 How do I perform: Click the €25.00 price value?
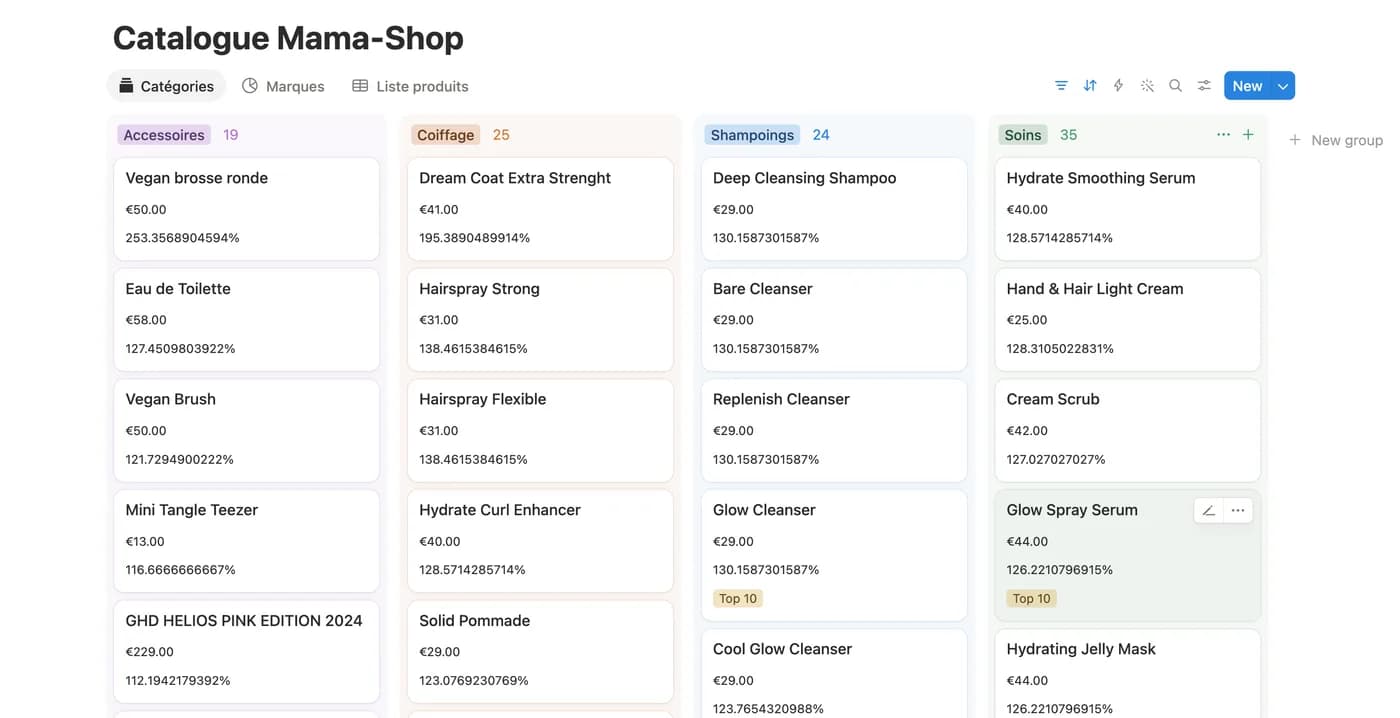(x=1027, y=320)
